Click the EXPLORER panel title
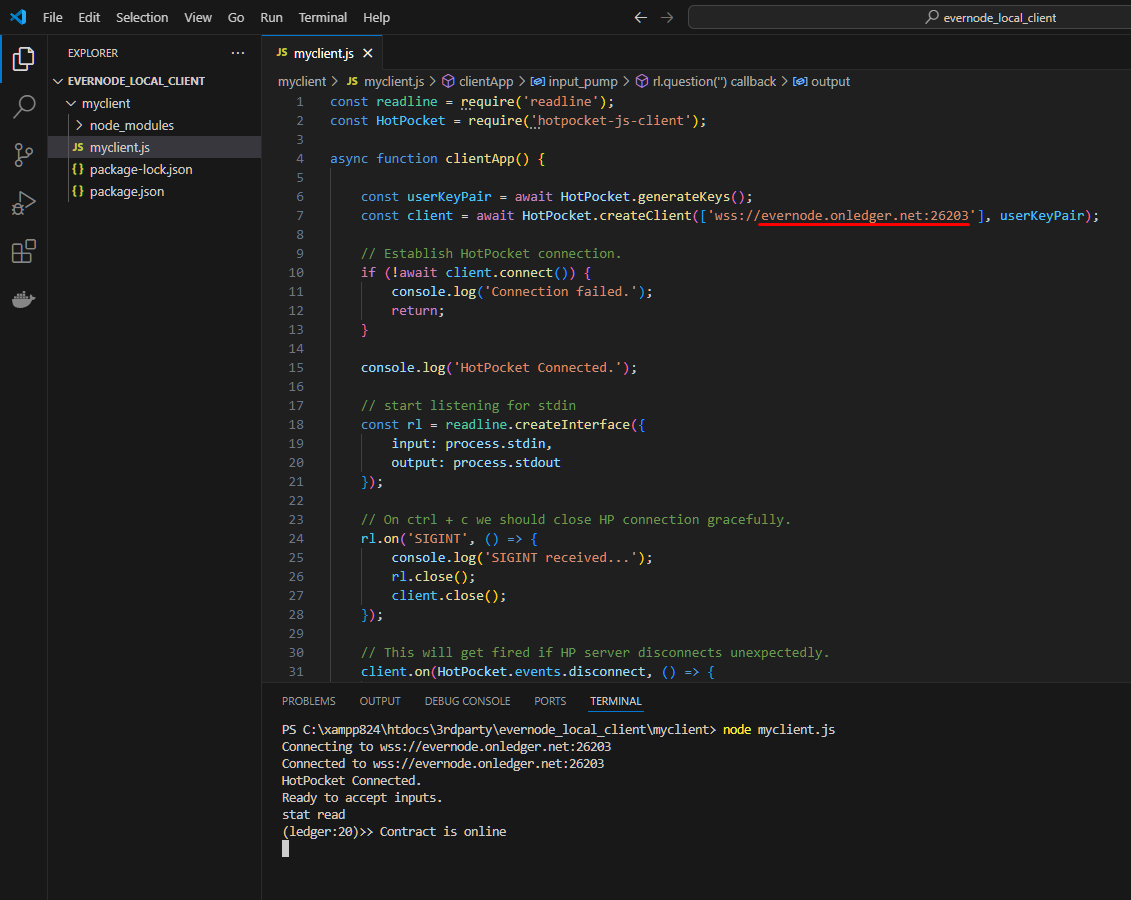This screenshot has height=900, width=1131. [x=93, y=53]
